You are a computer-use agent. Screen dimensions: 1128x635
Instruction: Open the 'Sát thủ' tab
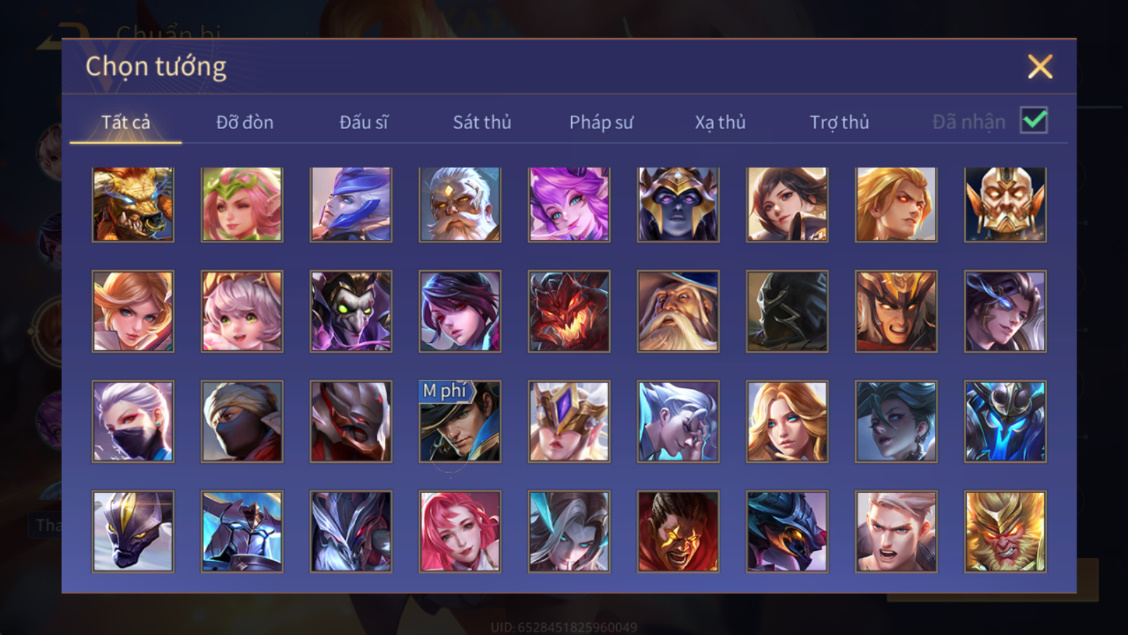pos(482,122)
